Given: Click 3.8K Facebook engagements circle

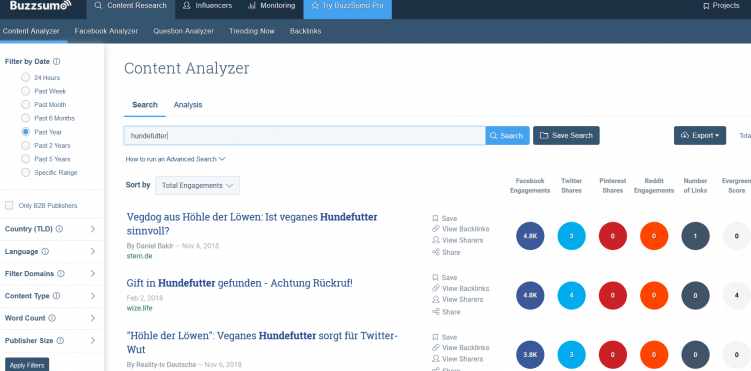Looking at the screenshot, I should [x=530, y=355].
